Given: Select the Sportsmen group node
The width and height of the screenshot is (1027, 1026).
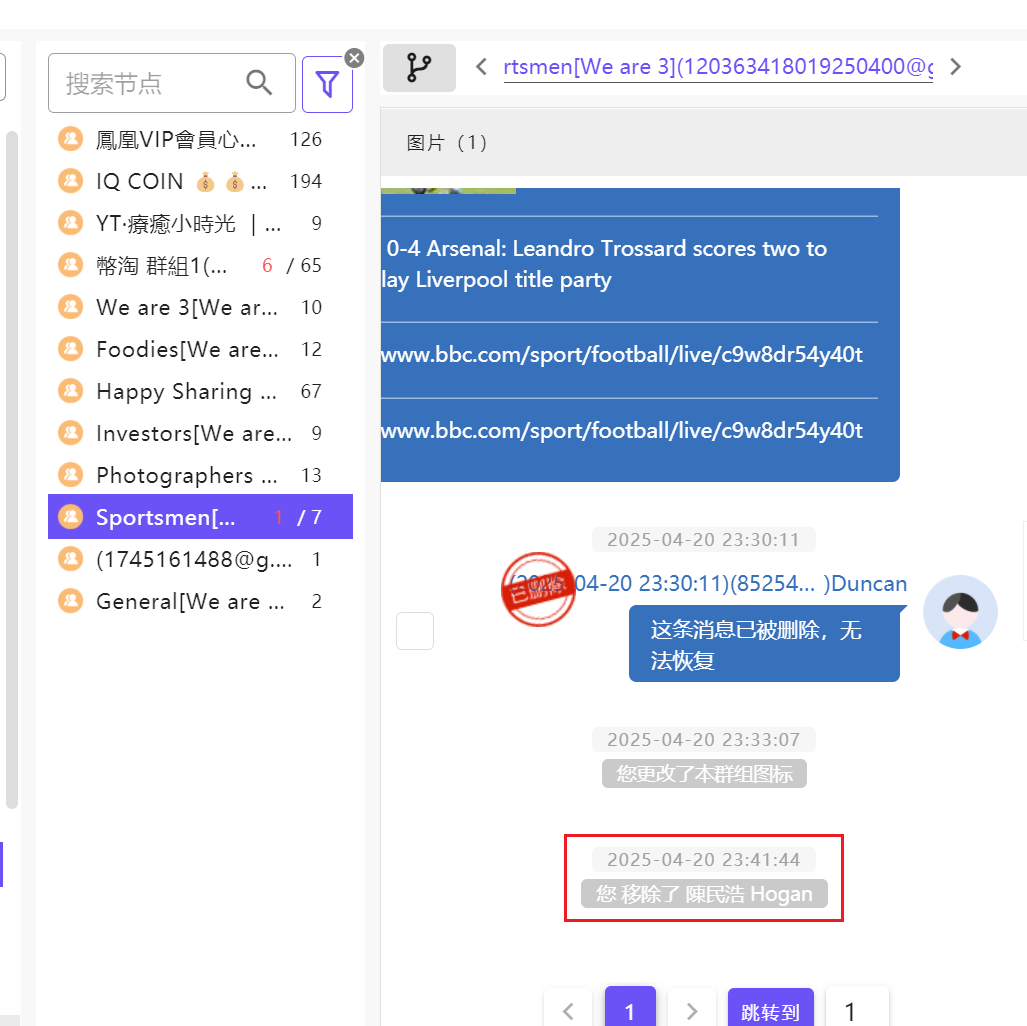Looking at the screenshot, I should click(166, 517).
